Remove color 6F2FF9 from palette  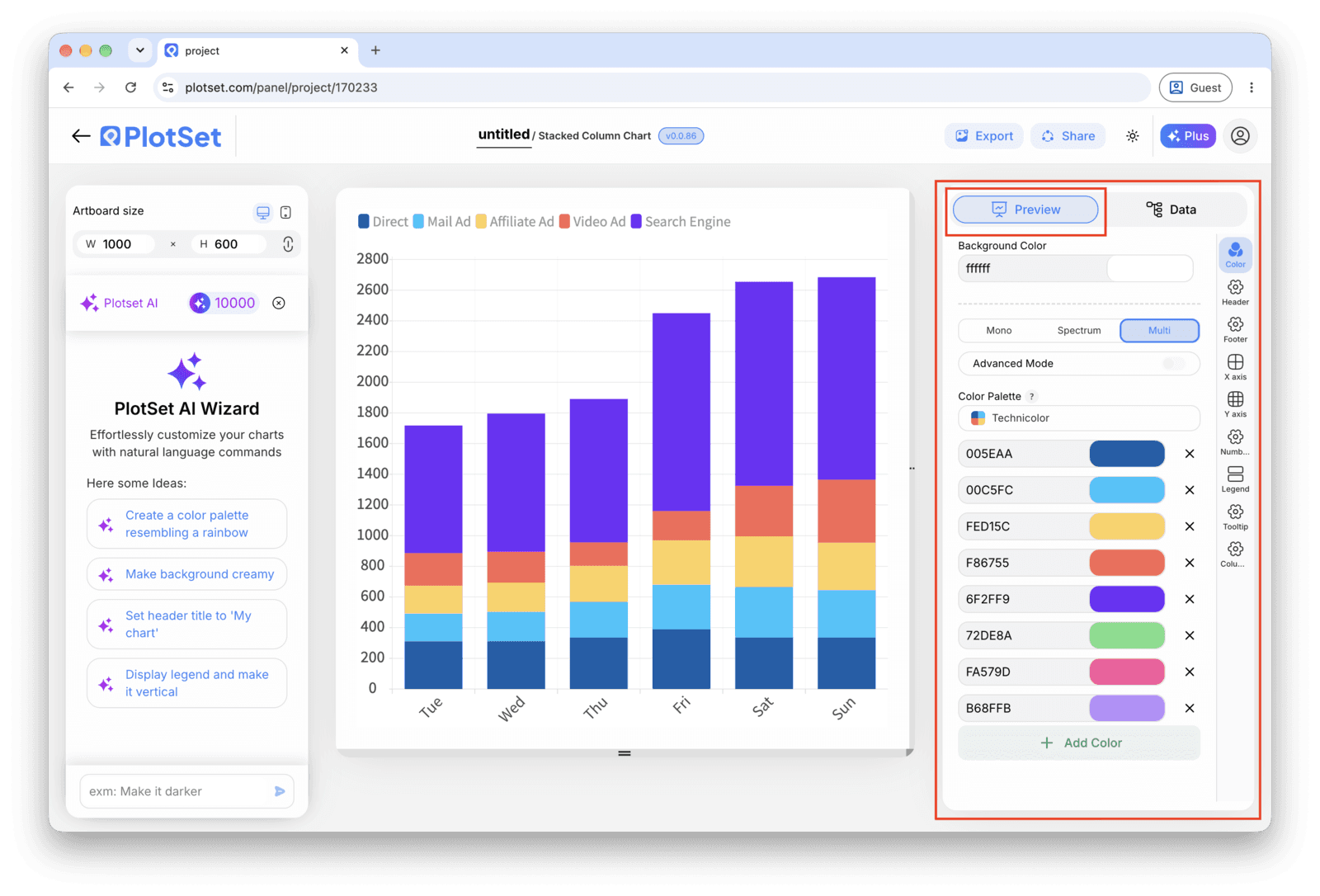click(1190, 599)
